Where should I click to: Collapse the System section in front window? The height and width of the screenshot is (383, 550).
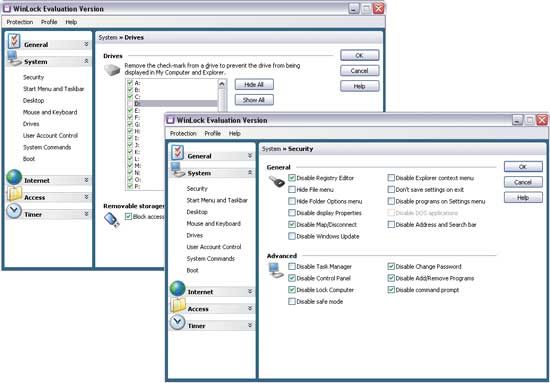[x=250, y=173]
